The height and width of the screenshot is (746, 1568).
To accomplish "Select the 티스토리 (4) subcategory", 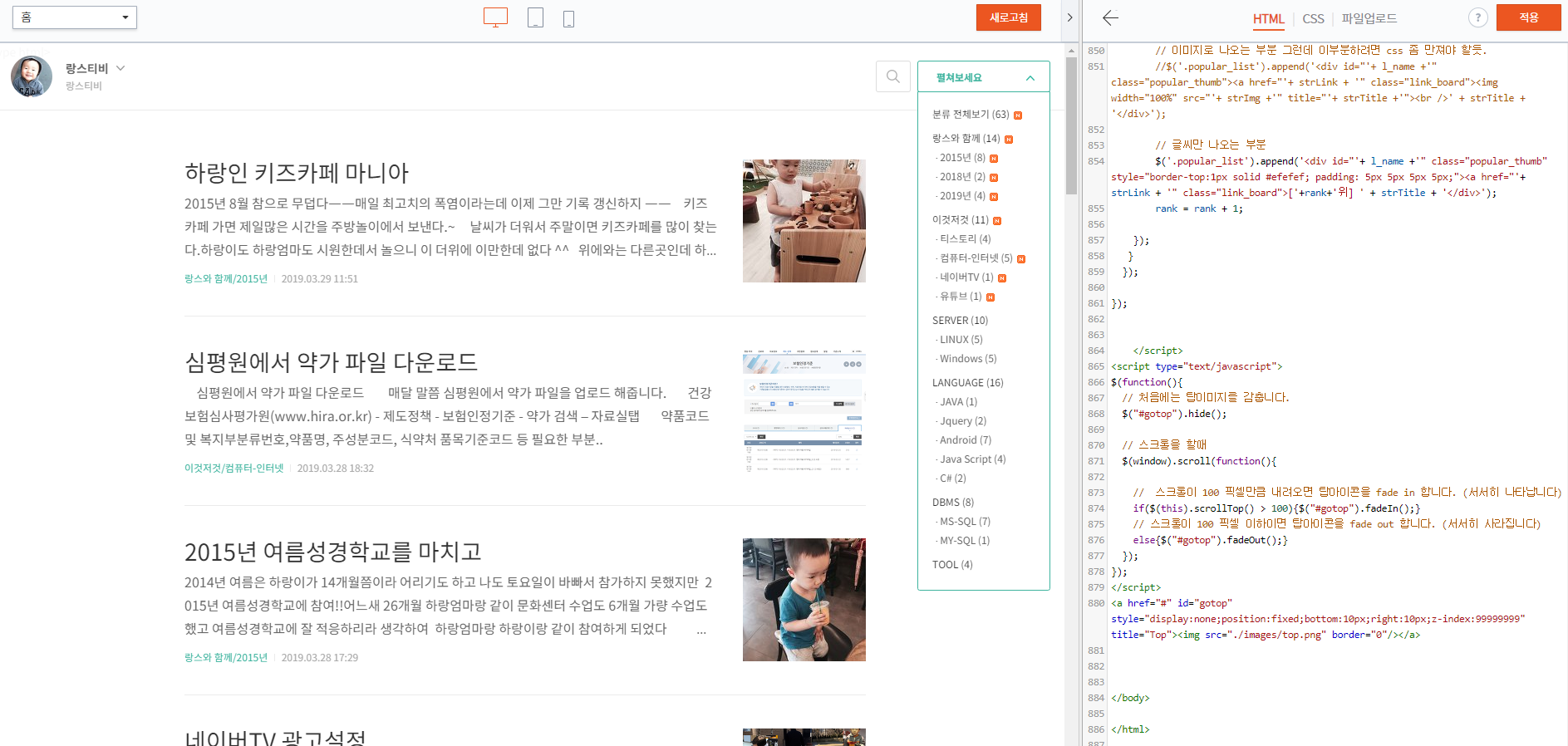I will tap(965, 239).
